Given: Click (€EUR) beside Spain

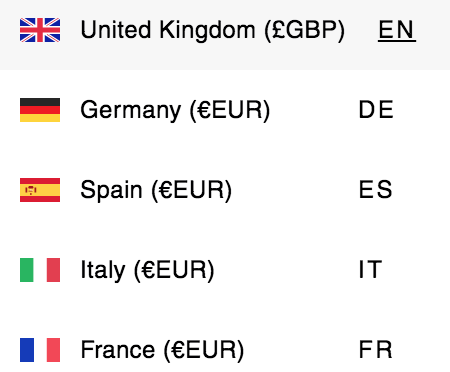Looking at the screenshot, I should tap(191, 191).
